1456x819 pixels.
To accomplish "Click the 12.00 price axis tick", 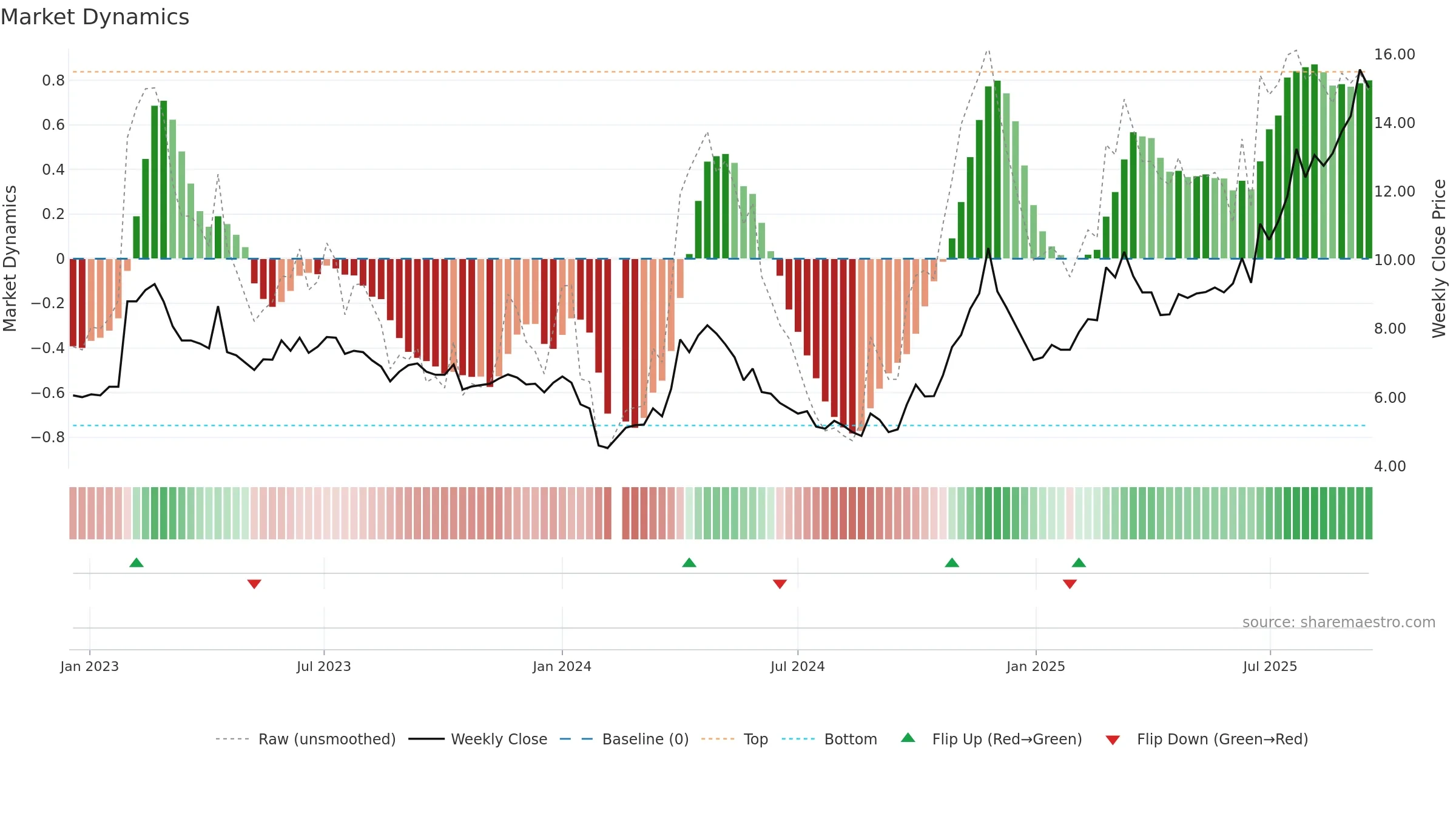I will tap(1395, 191).
